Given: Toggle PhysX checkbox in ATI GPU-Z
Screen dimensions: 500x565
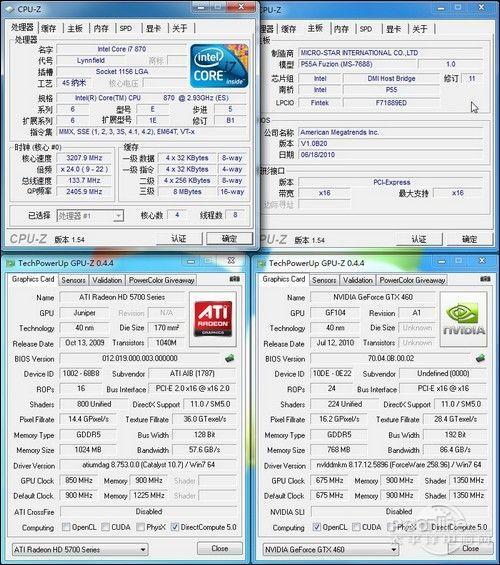Looking at the screenshot, I should pyautogui.click(x=140, y=527).
